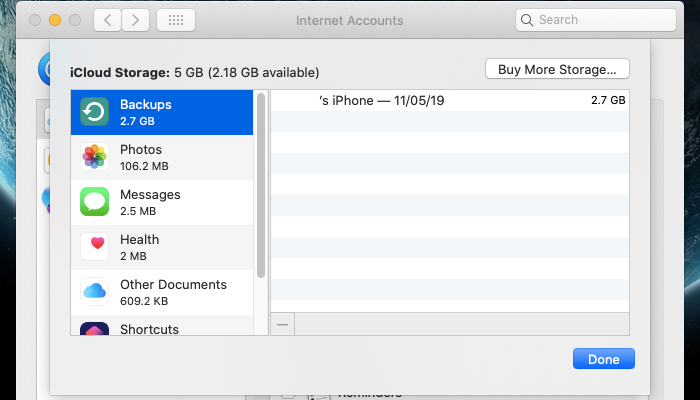The image size is (700, 400).
Task: Click the 2.7 GB backup size value
Action: coord(608,100)
